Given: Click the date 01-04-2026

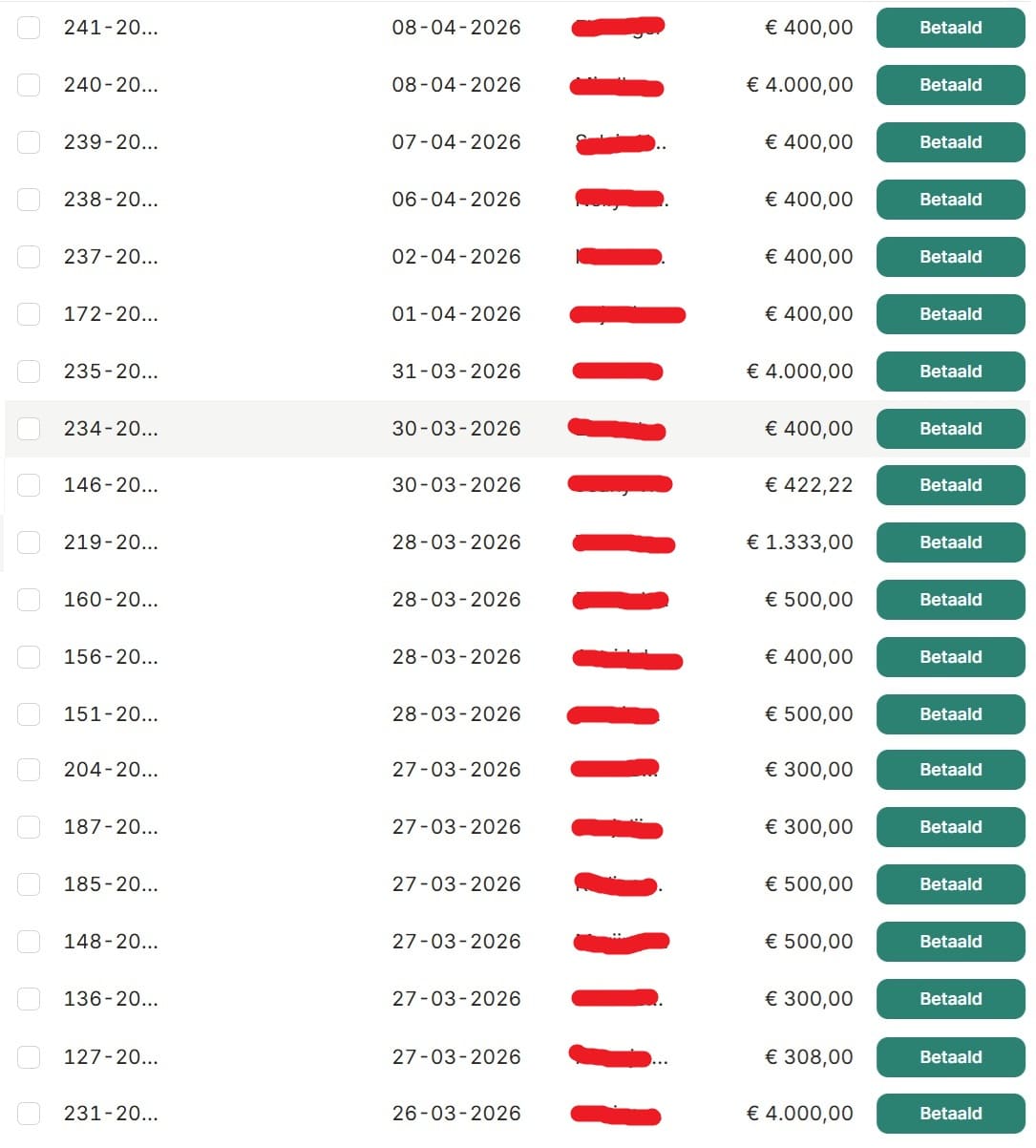Looking at the screenshot, I should tap(456, 314).
